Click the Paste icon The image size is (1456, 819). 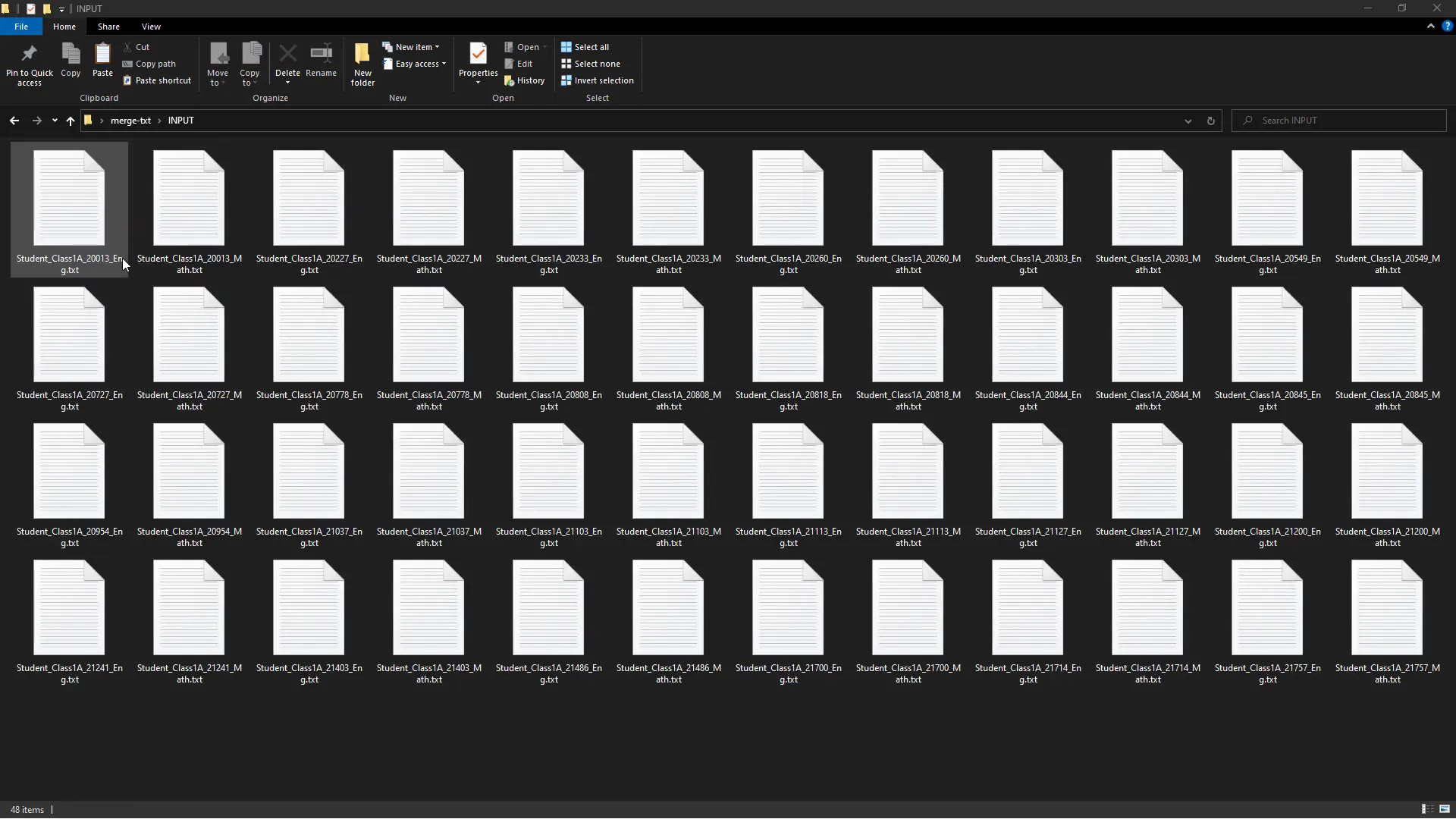pyautogui.click(x=102, y=61)
